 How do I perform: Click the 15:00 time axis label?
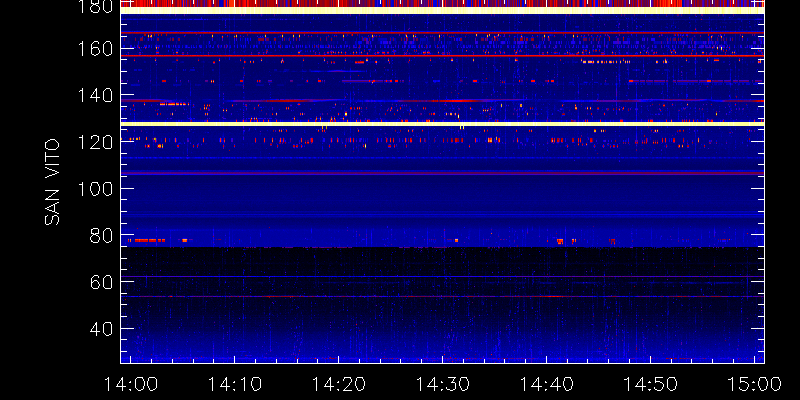point(755,384)
